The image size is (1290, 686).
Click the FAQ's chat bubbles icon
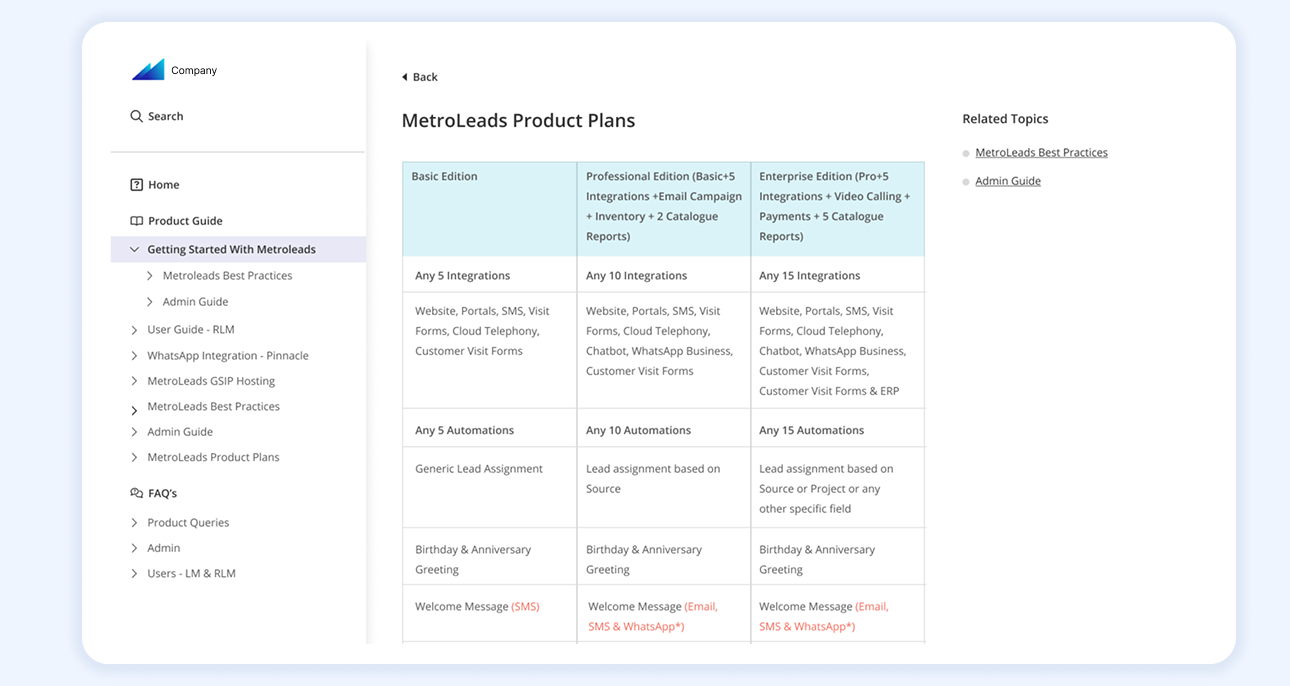137,493
